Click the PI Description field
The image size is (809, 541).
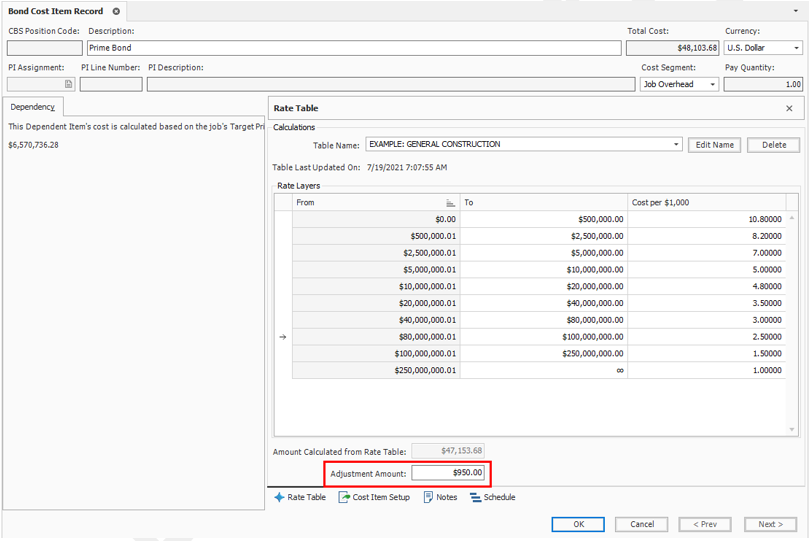click(391, 84)
